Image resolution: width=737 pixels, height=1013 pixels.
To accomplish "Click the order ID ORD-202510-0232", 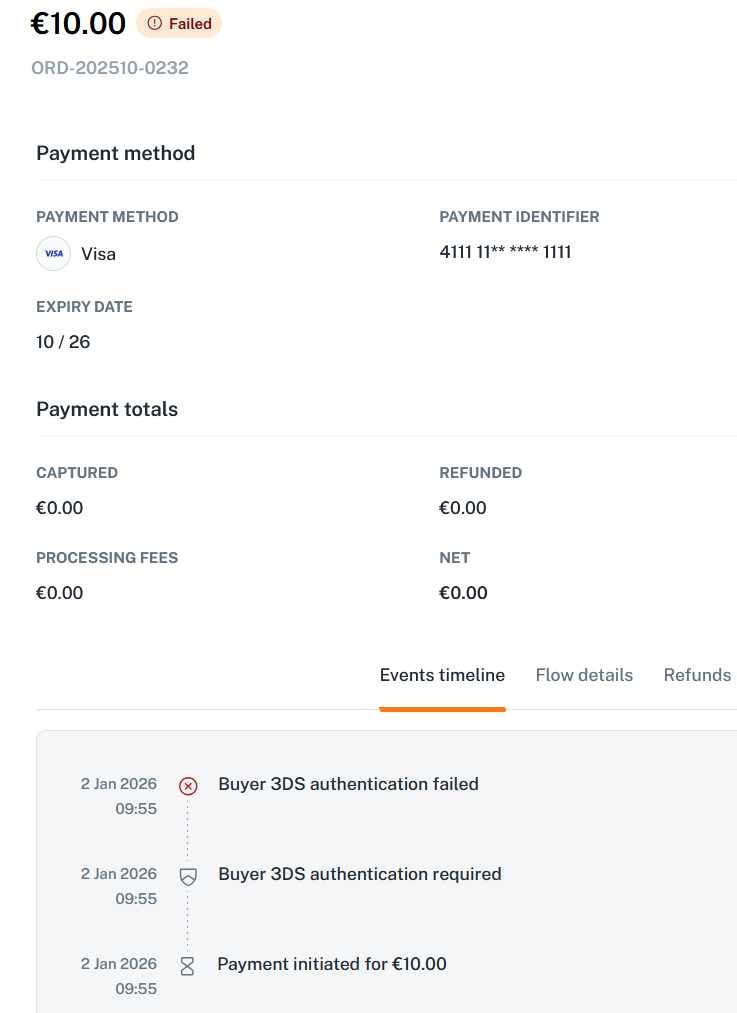I will coord(110,68).
